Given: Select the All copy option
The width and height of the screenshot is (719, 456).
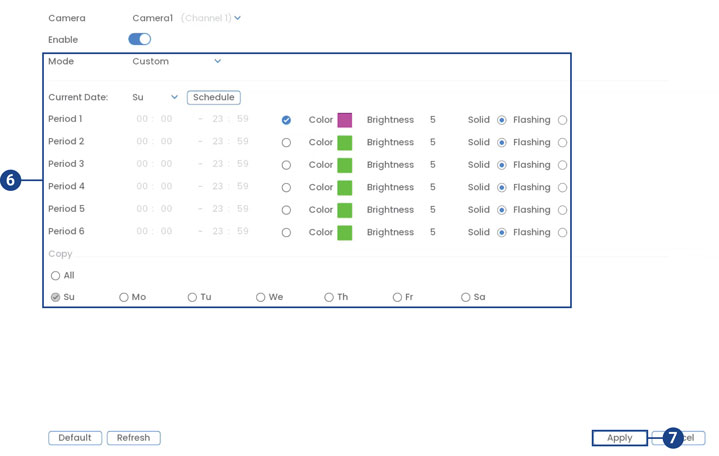Looking at the screenshot, I should 56,276.
